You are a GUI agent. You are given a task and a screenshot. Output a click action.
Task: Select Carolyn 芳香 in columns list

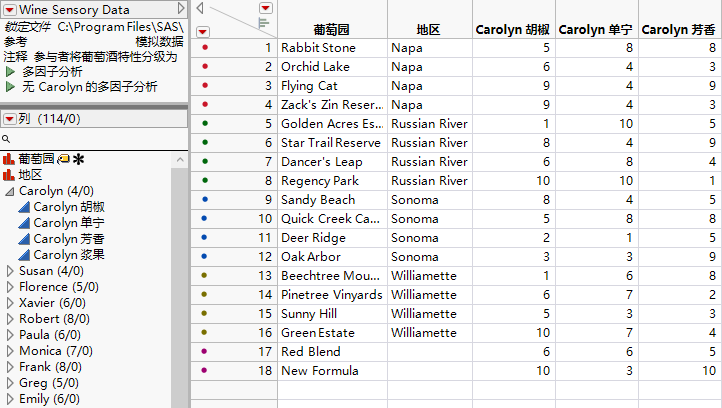point(69,239)
